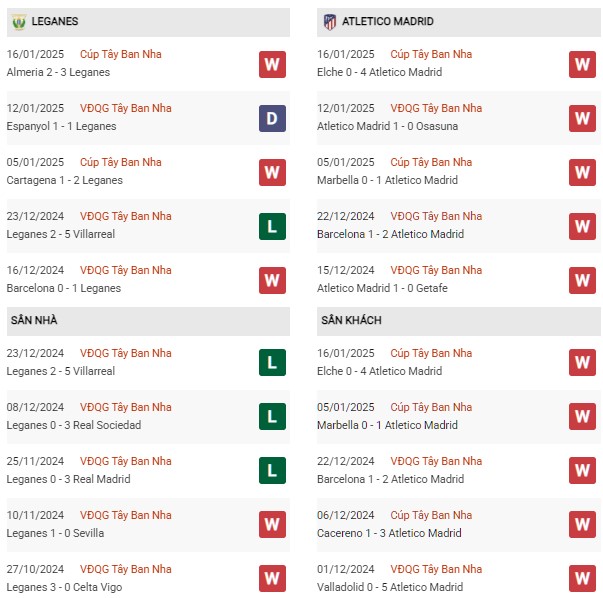
Task: Open the Atletico Madrid 1-0 Osasuna match
Action: [x=387, y=127]
